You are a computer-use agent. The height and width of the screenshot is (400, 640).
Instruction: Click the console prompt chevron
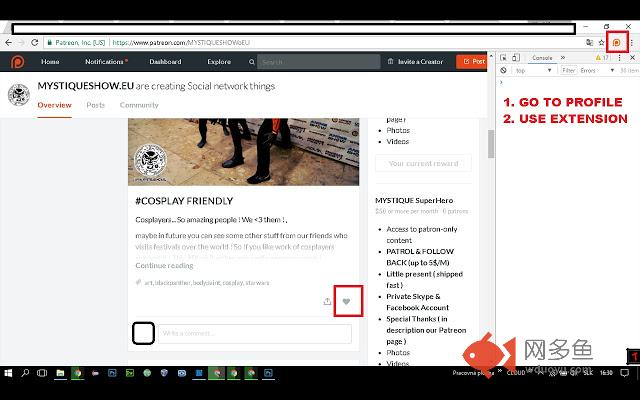tap(502, 82)
